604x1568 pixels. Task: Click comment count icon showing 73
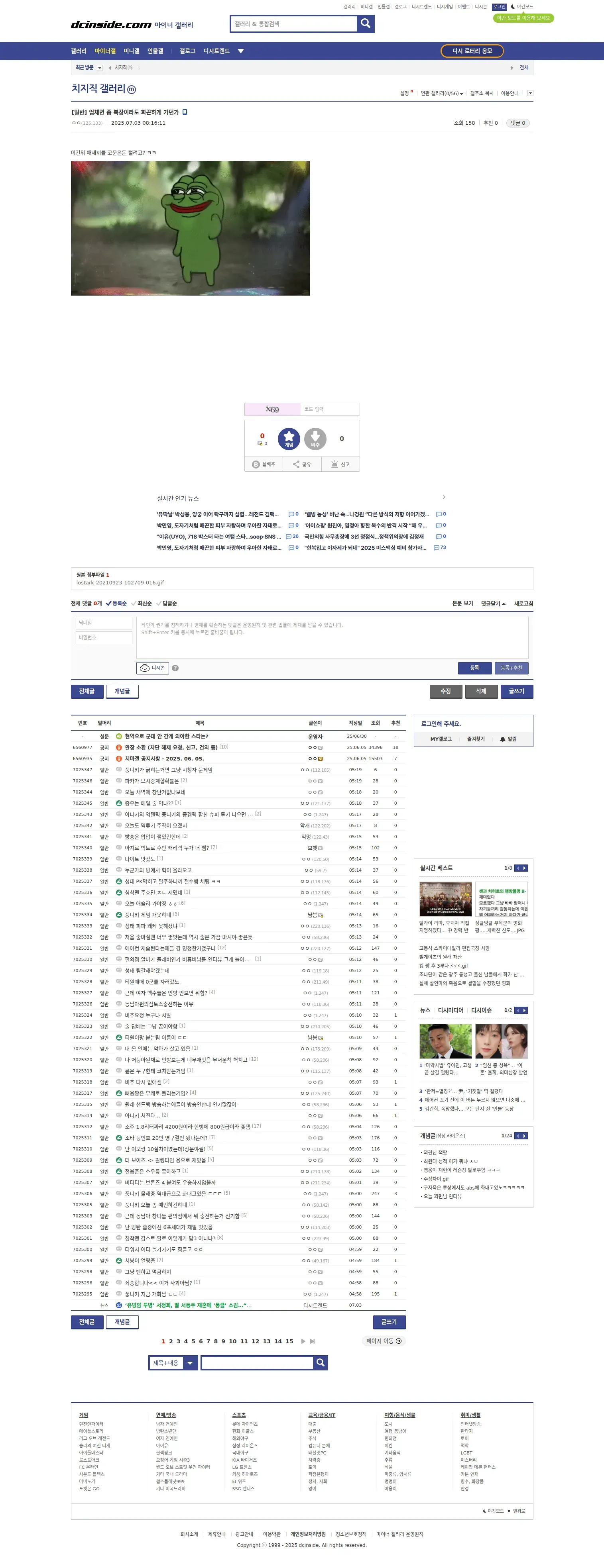[x=440, y=547]
